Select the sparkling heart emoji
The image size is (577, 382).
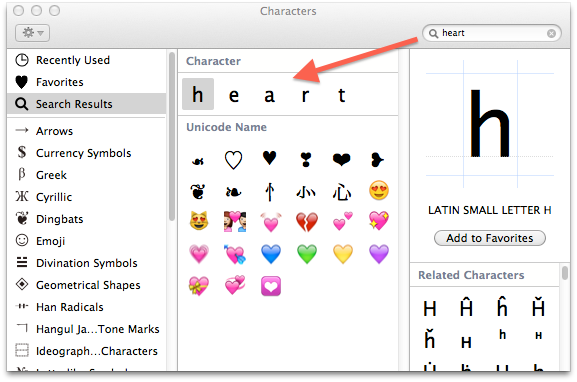[379, 221]
